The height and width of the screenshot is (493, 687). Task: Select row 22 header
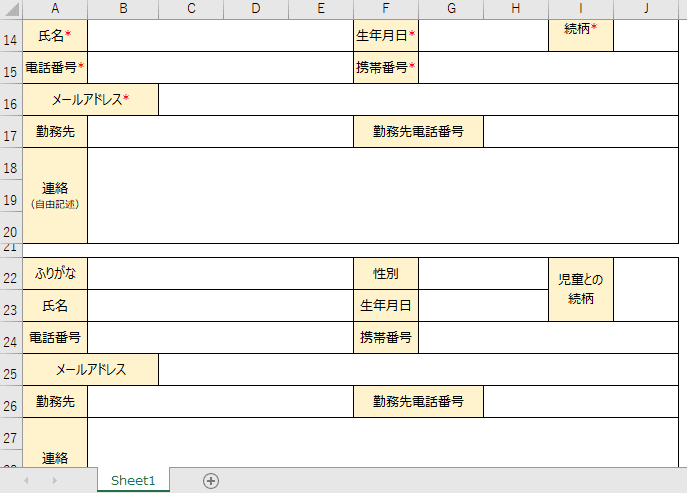point(11,273)
